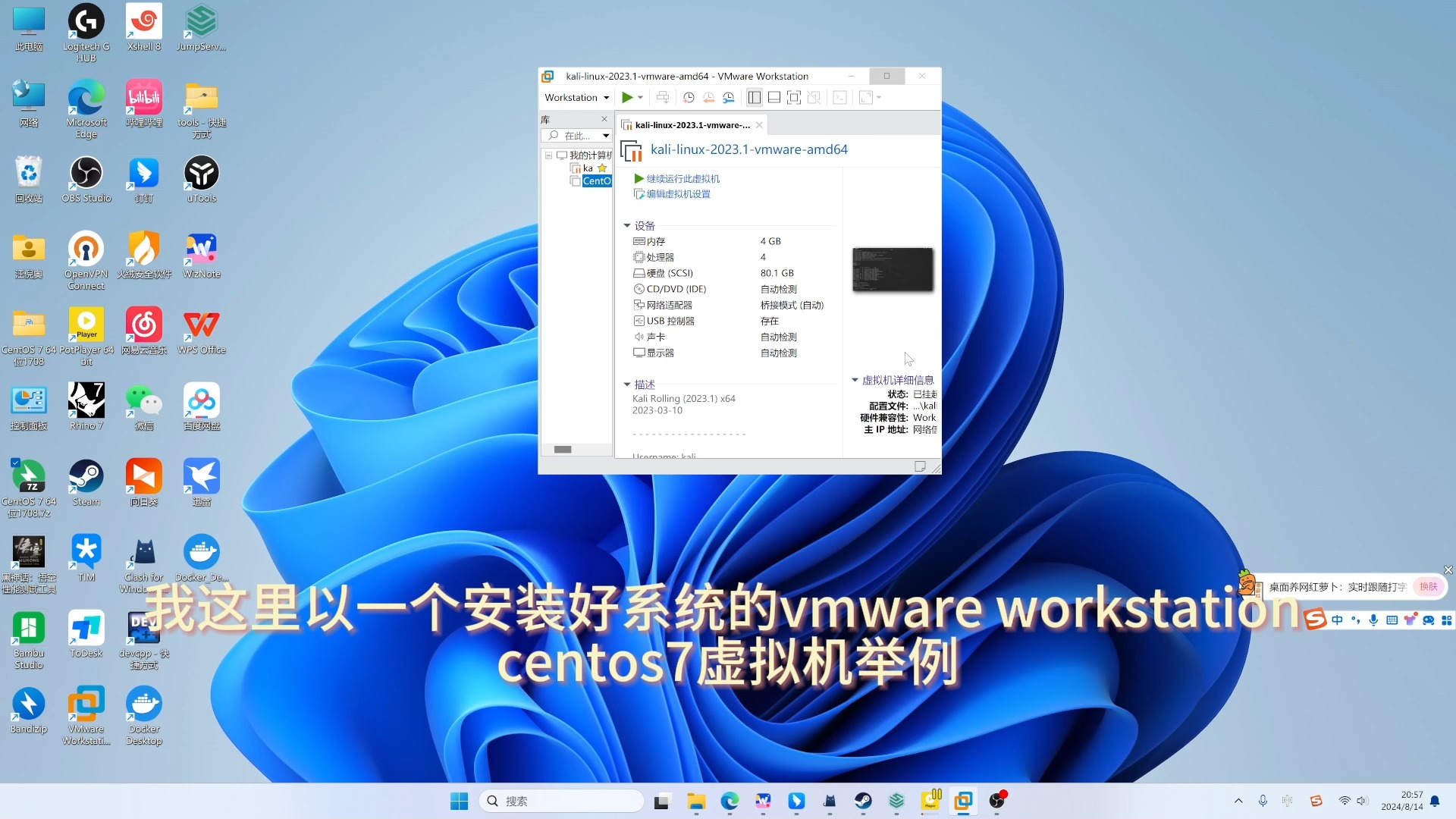Open the stretch display dropdown arrow

(879, 98)
